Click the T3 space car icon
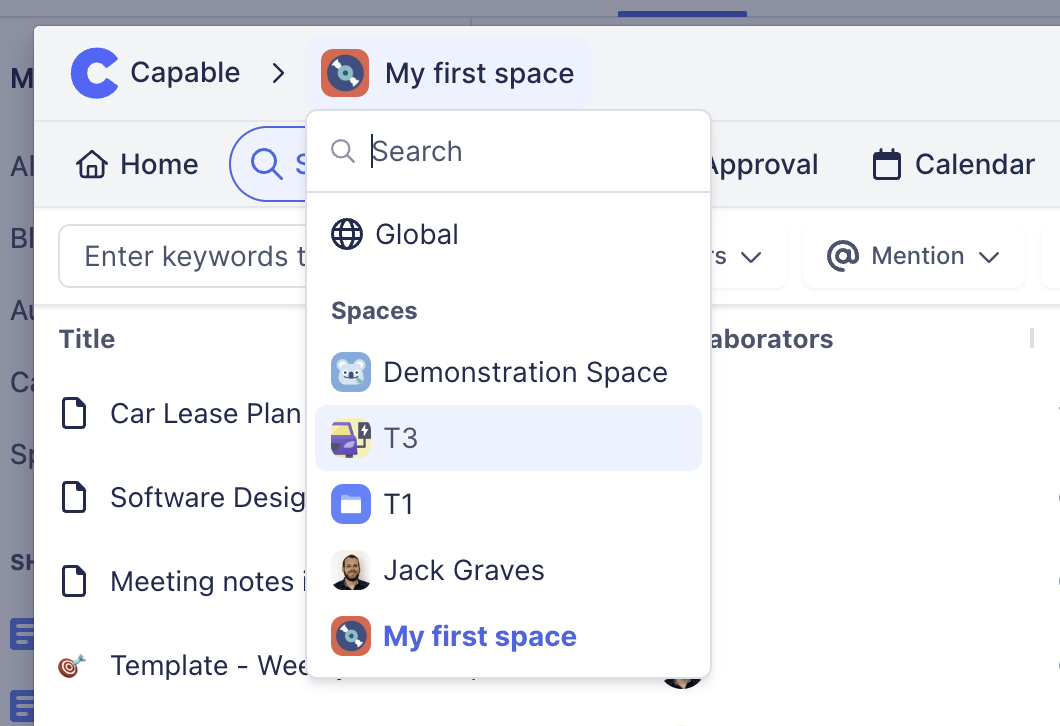Image resolution: width=1060 pixels, height=726 pixels. click(351, 438)
